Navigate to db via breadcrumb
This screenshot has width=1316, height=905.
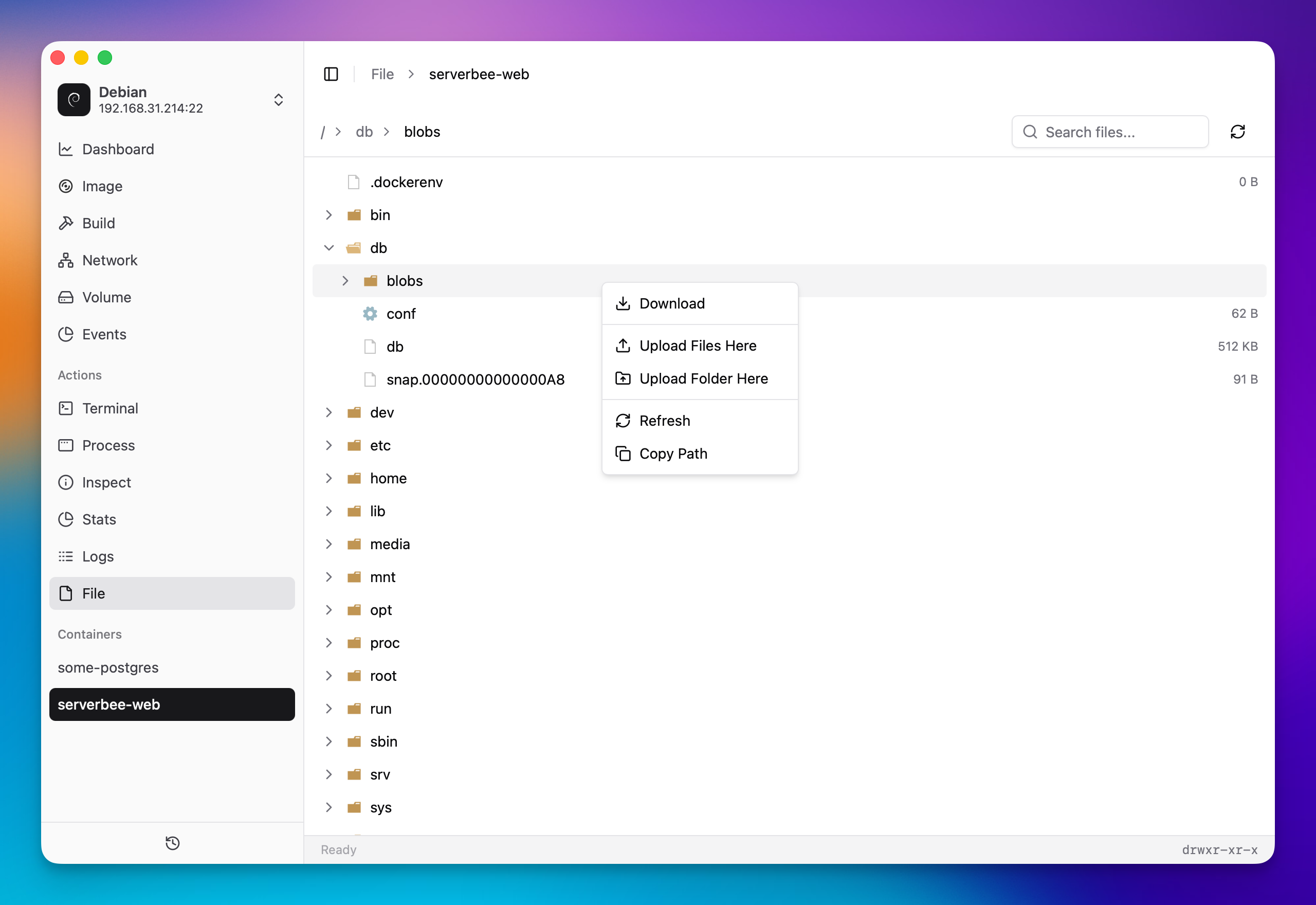click(364, 132)
